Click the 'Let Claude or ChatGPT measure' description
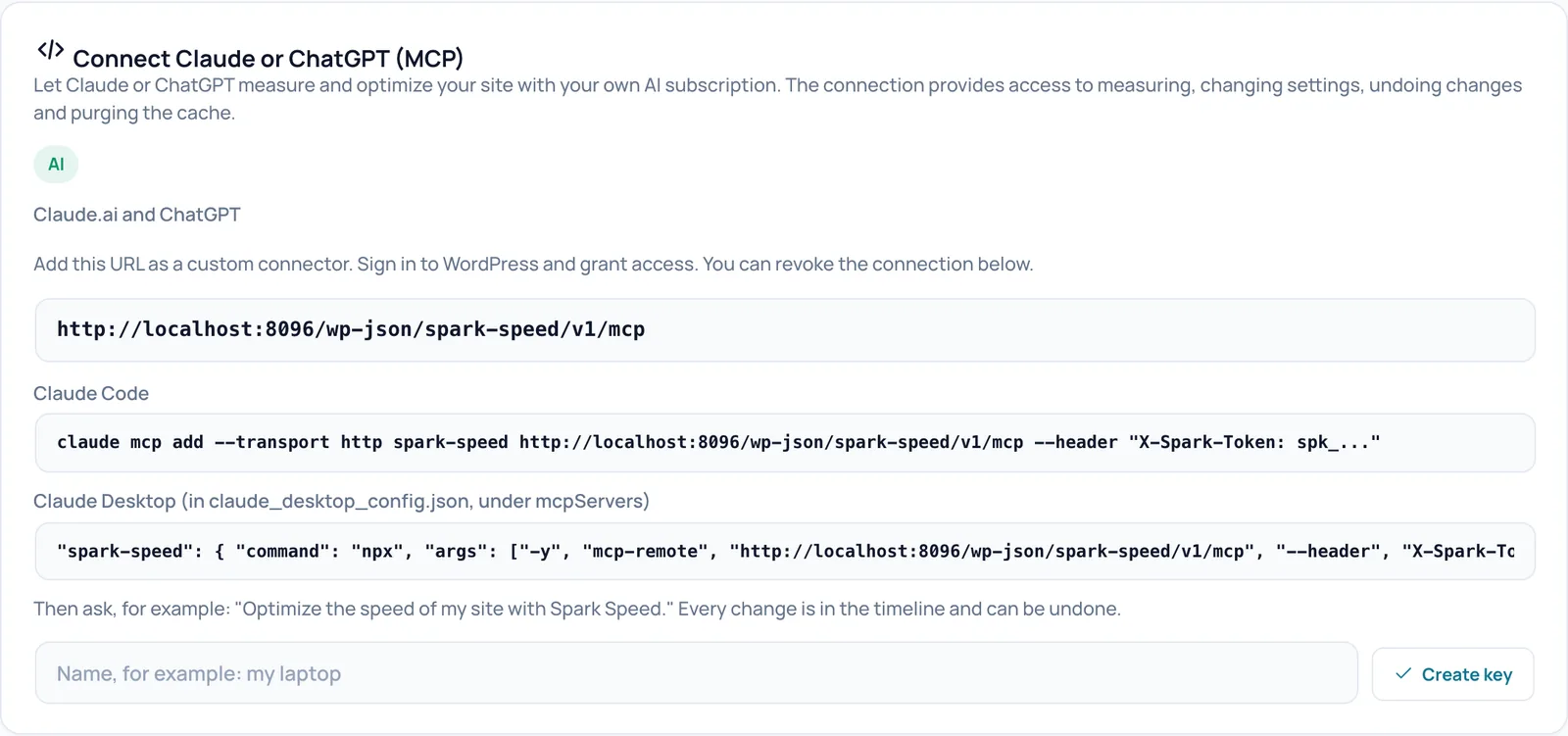Viewport: 1568px width, 736px height. (x=778, y=99)
